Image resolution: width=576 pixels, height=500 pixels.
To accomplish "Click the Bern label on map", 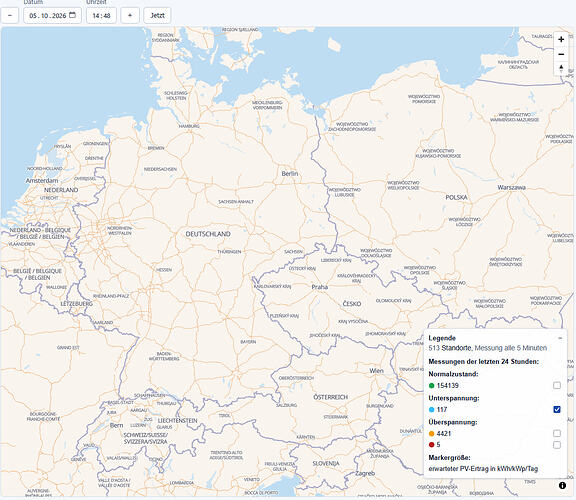I will coord(116,425).
